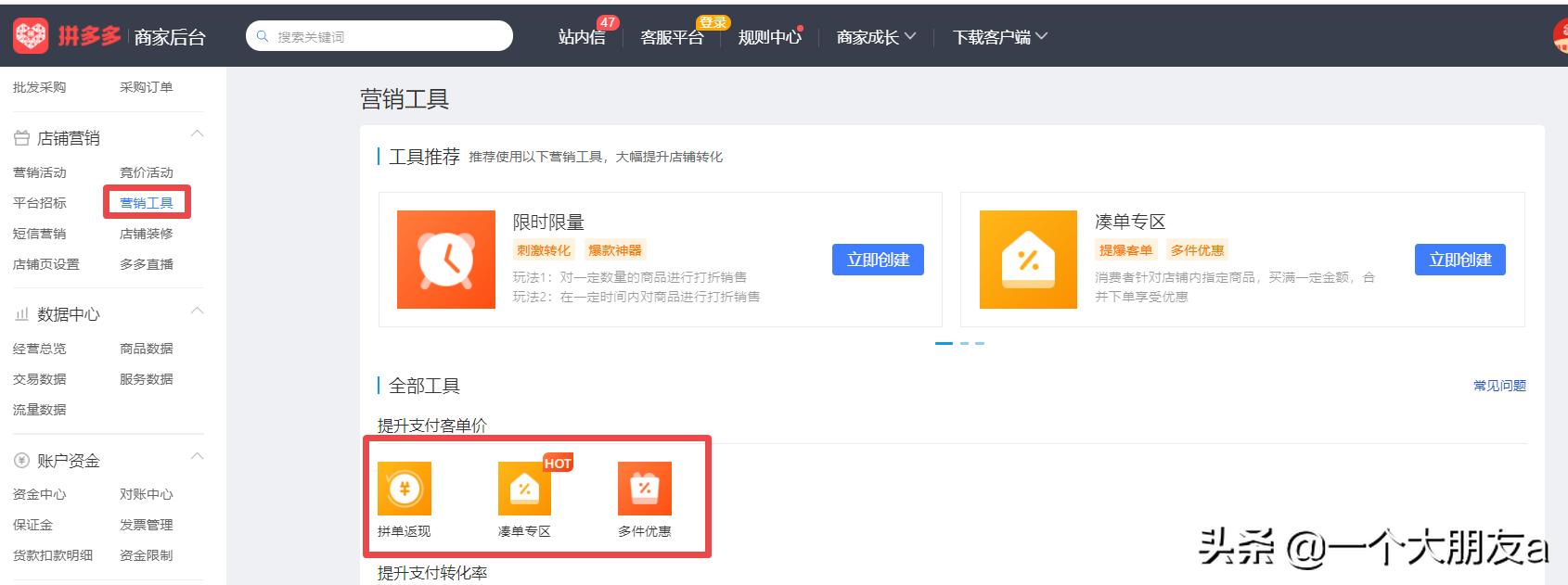The image size is (1568, 585).
Task: Click 立即创建 for 凑单专区
Action: click(1460, 260)
